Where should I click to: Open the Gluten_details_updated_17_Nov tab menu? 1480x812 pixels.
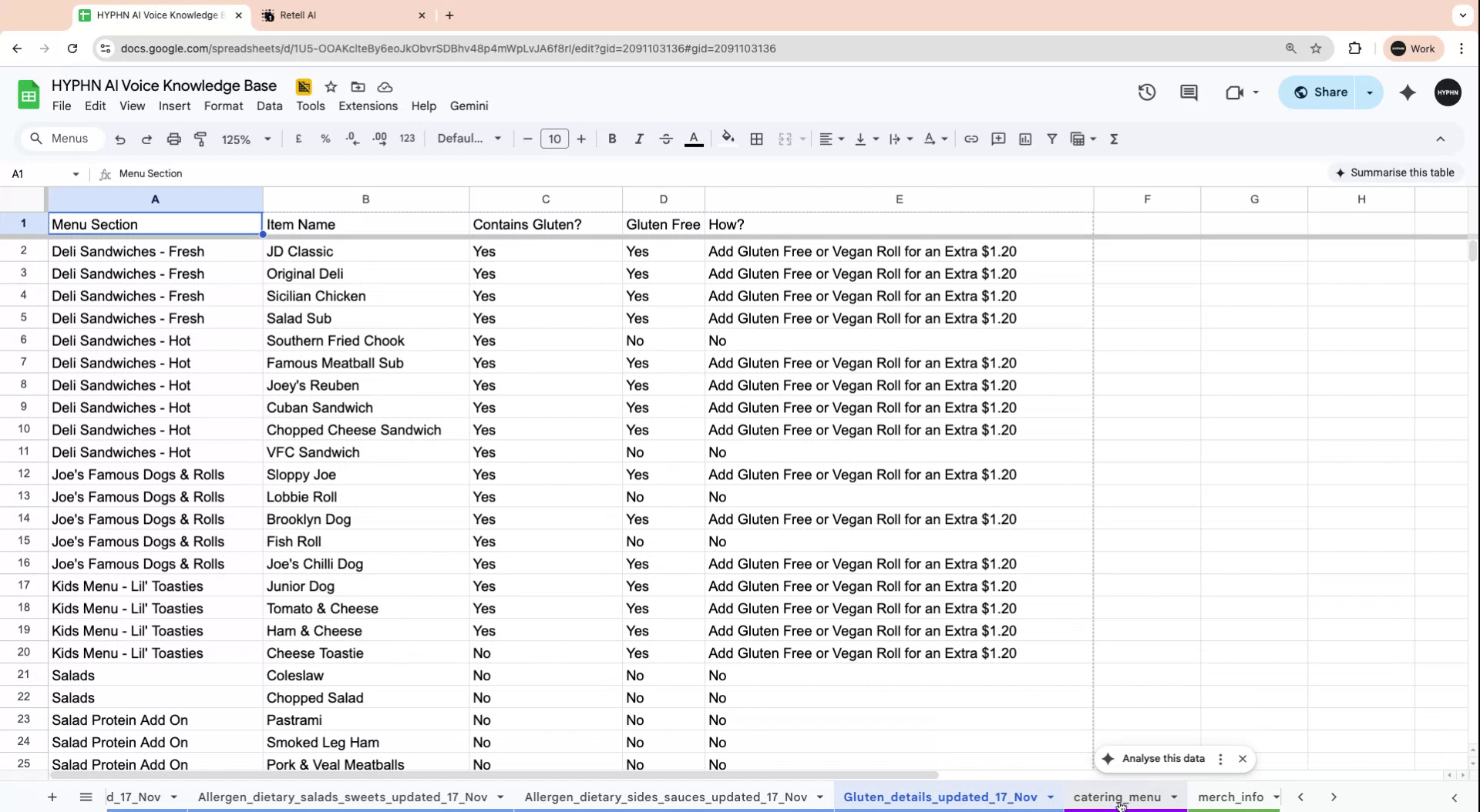(x=1051, y=797)
